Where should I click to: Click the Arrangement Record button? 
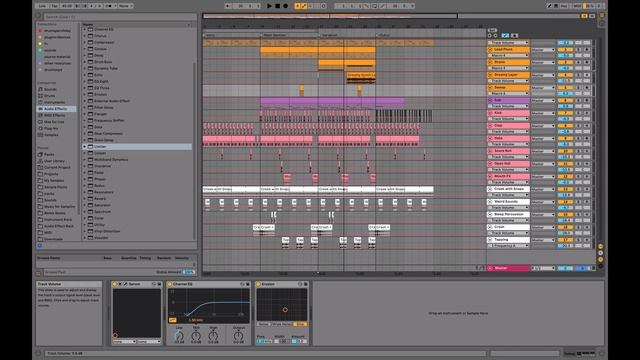click(285, 6)
